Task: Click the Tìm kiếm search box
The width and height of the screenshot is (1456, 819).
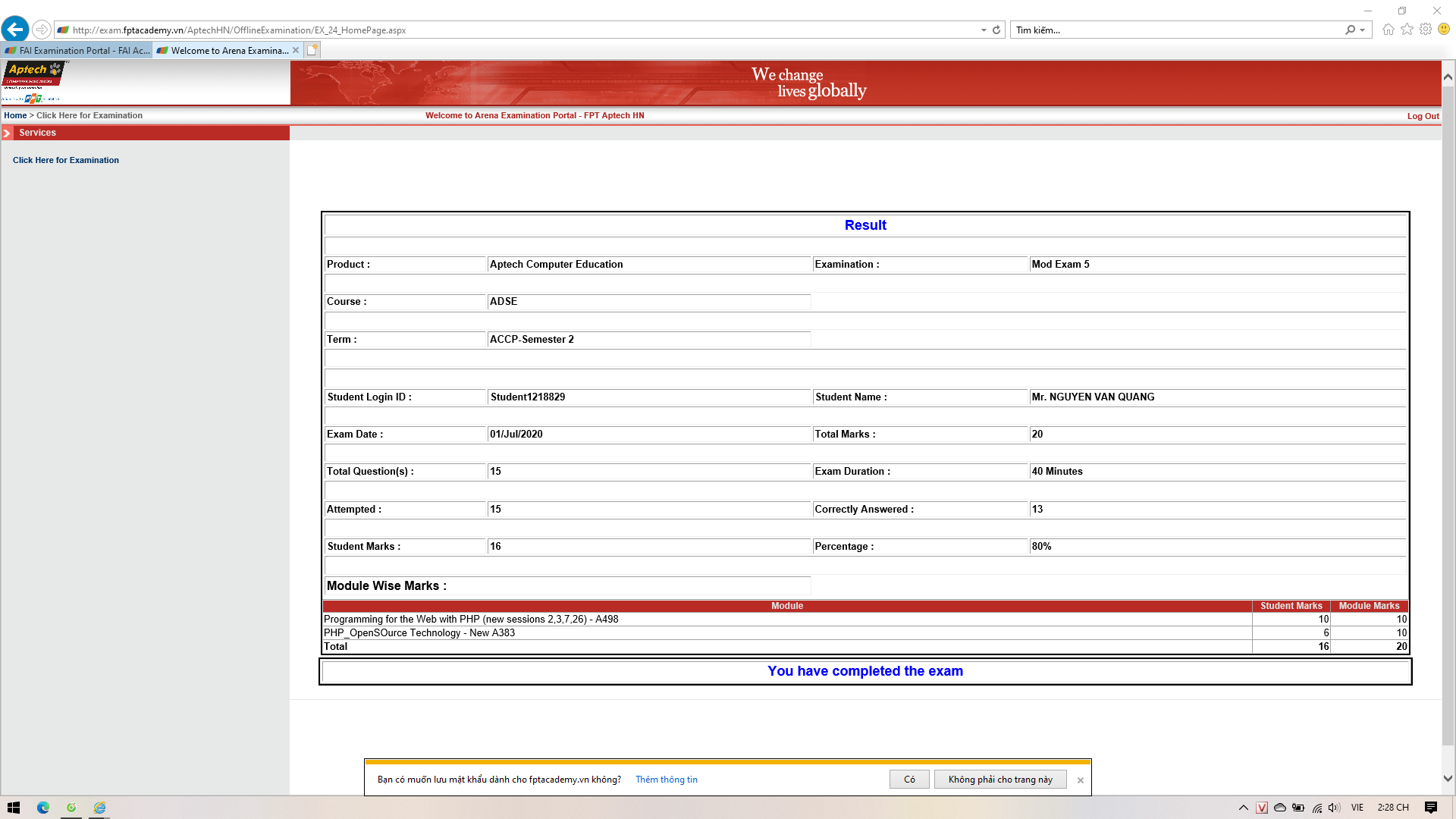Action: (1175, 30)
